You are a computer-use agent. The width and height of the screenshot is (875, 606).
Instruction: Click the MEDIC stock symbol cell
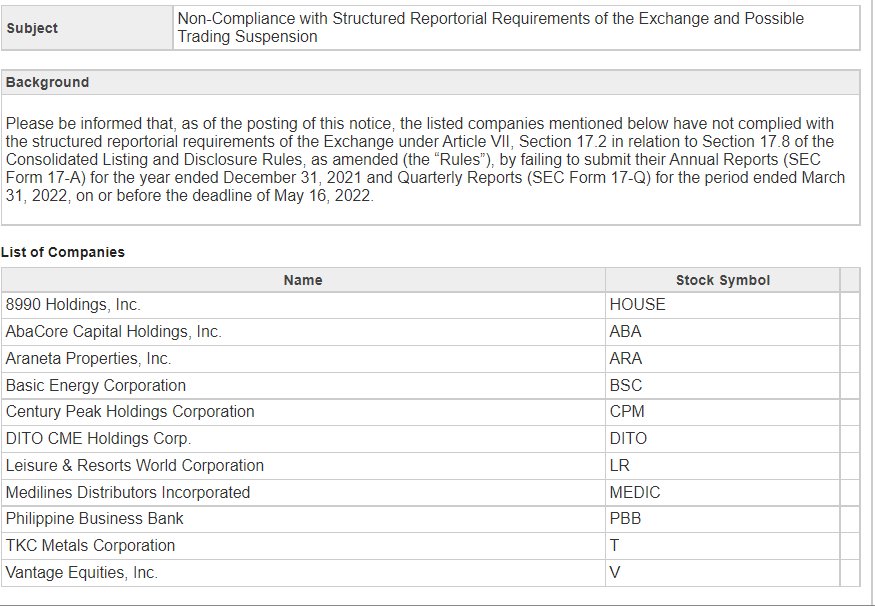coord(723,493)
